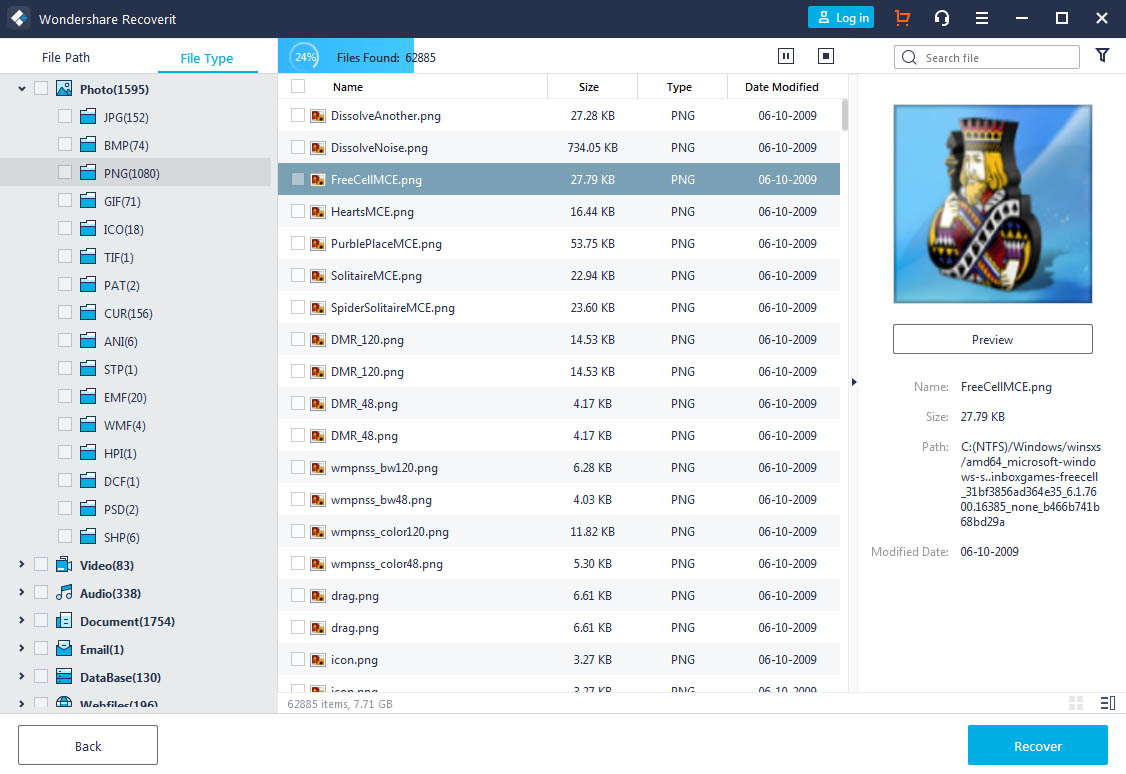Click the JPG folder icon
The image size is (1126, 774).
(88, 116)
